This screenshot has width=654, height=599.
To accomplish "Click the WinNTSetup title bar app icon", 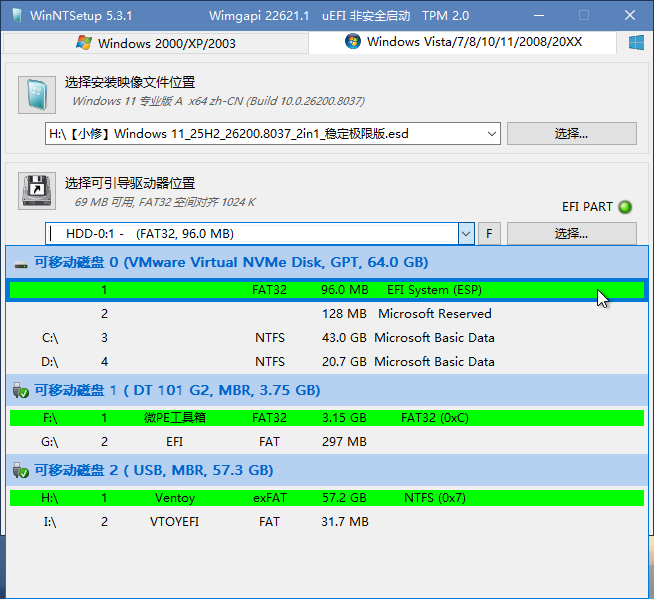I will (x=17, y=16).
